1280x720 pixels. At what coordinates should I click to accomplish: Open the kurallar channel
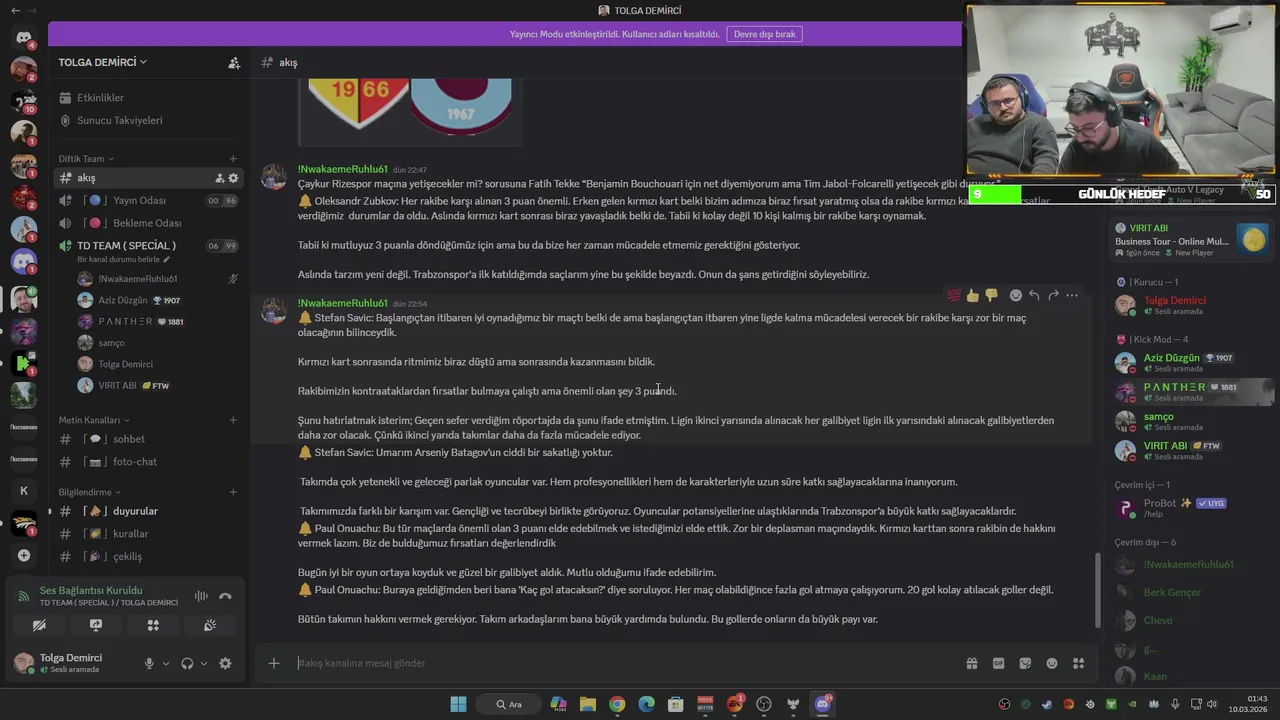click(148, 534)
